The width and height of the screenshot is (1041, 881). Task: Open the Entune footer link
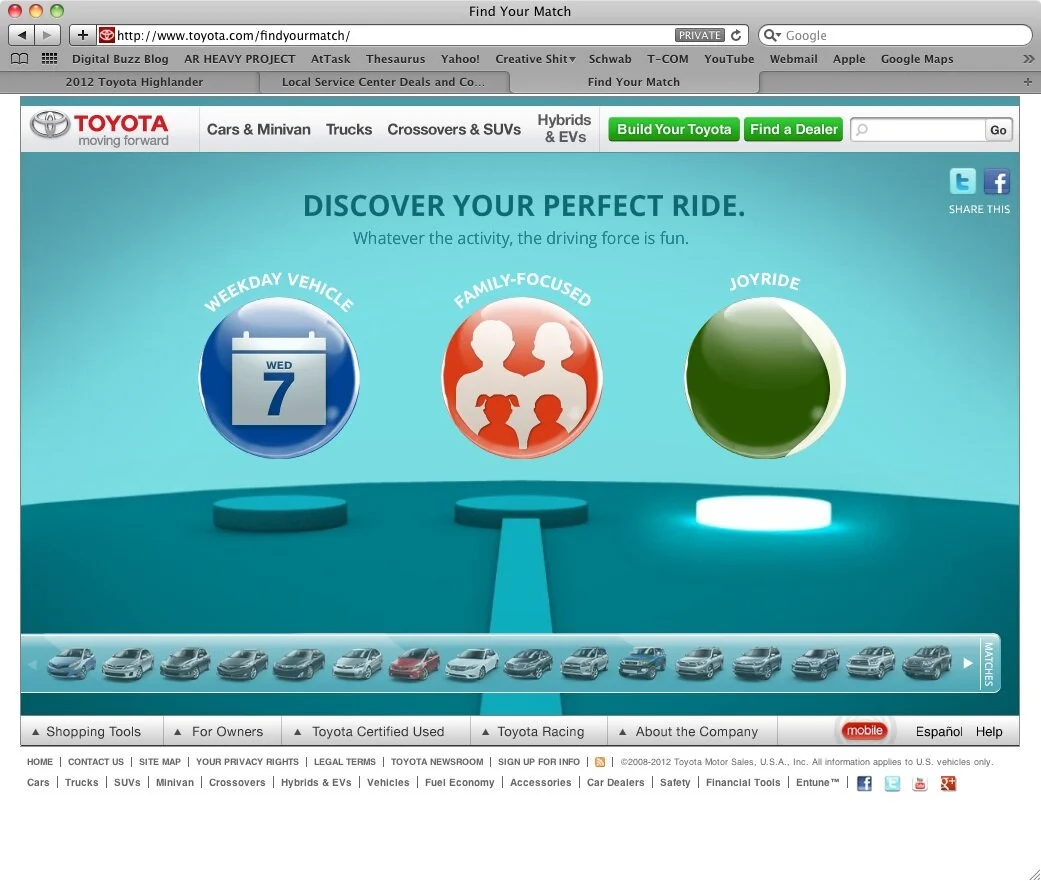click(x=817, y=783)
